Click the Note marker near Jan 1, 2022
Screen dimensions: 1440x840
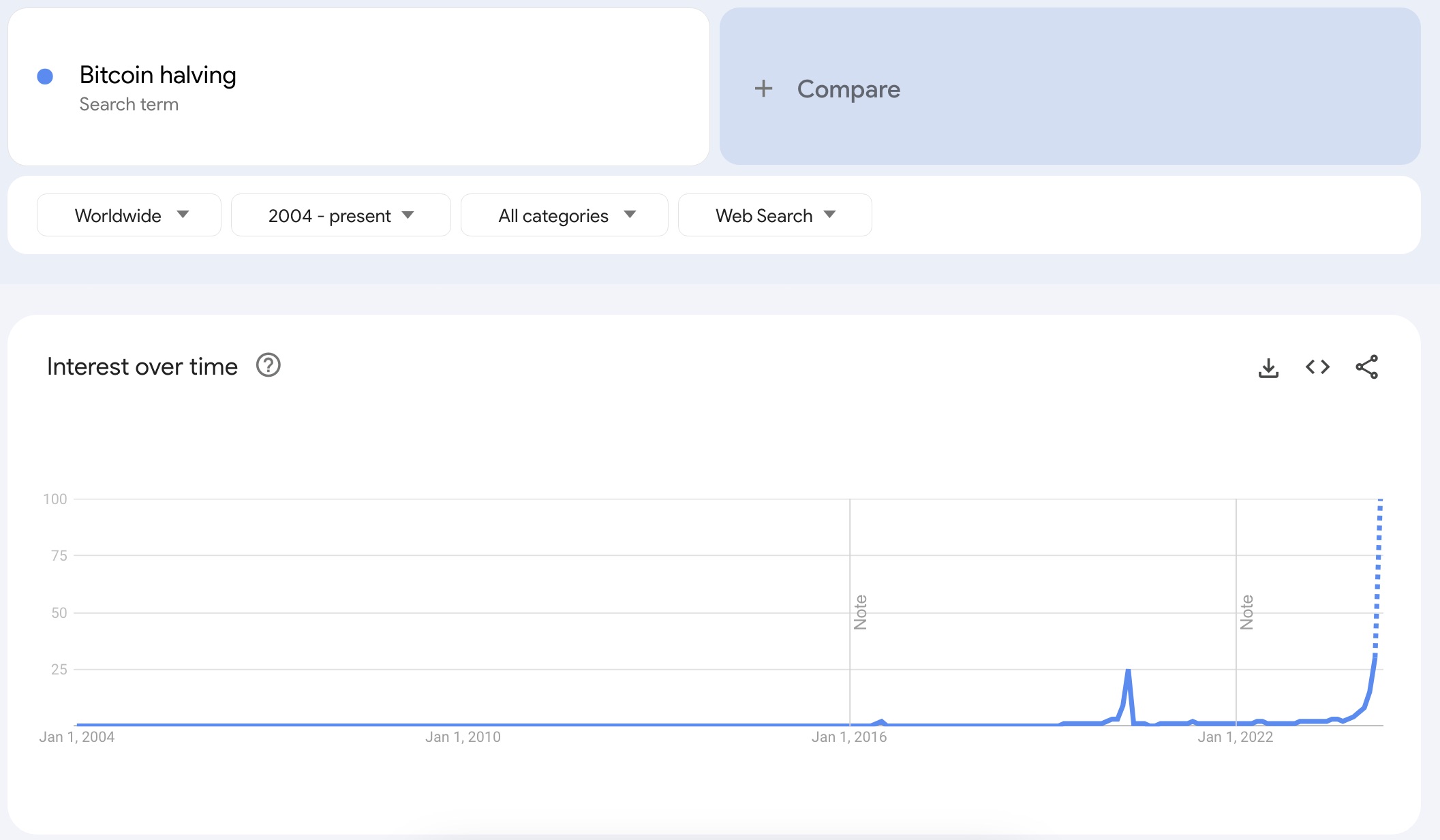click(x=1247, y=612)
